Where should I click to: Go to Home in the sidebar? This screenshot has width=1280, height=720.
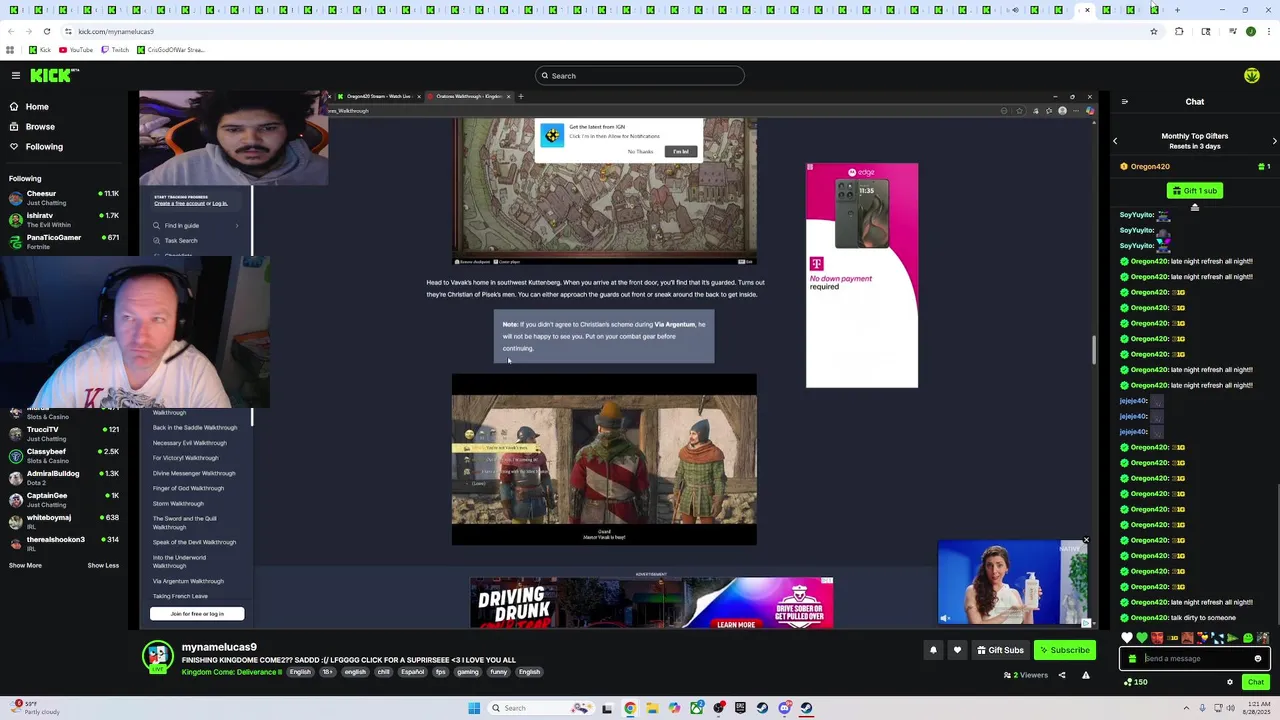point(36,106)
